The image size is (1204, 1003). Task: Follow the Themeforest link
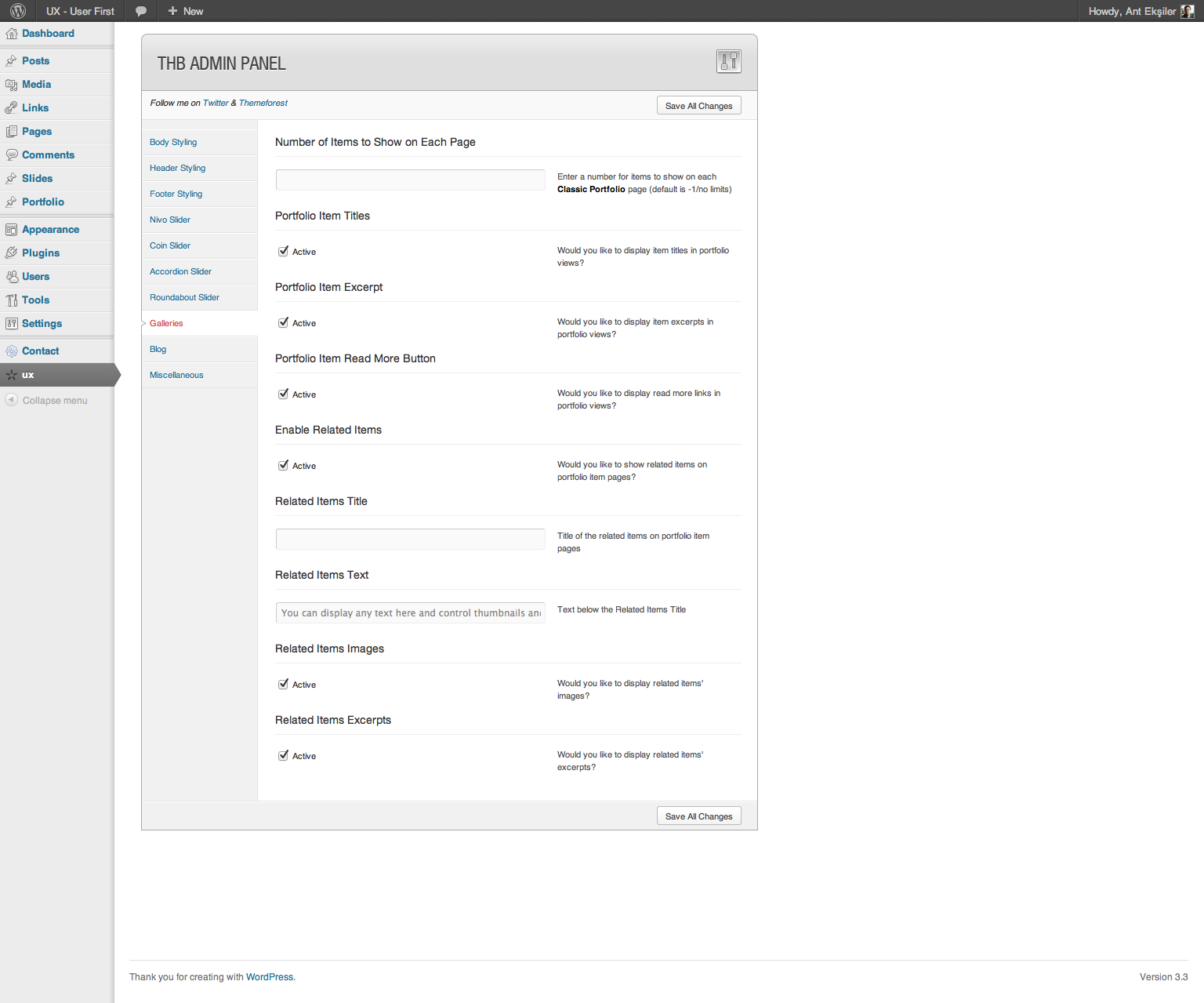tap(263, 103)
